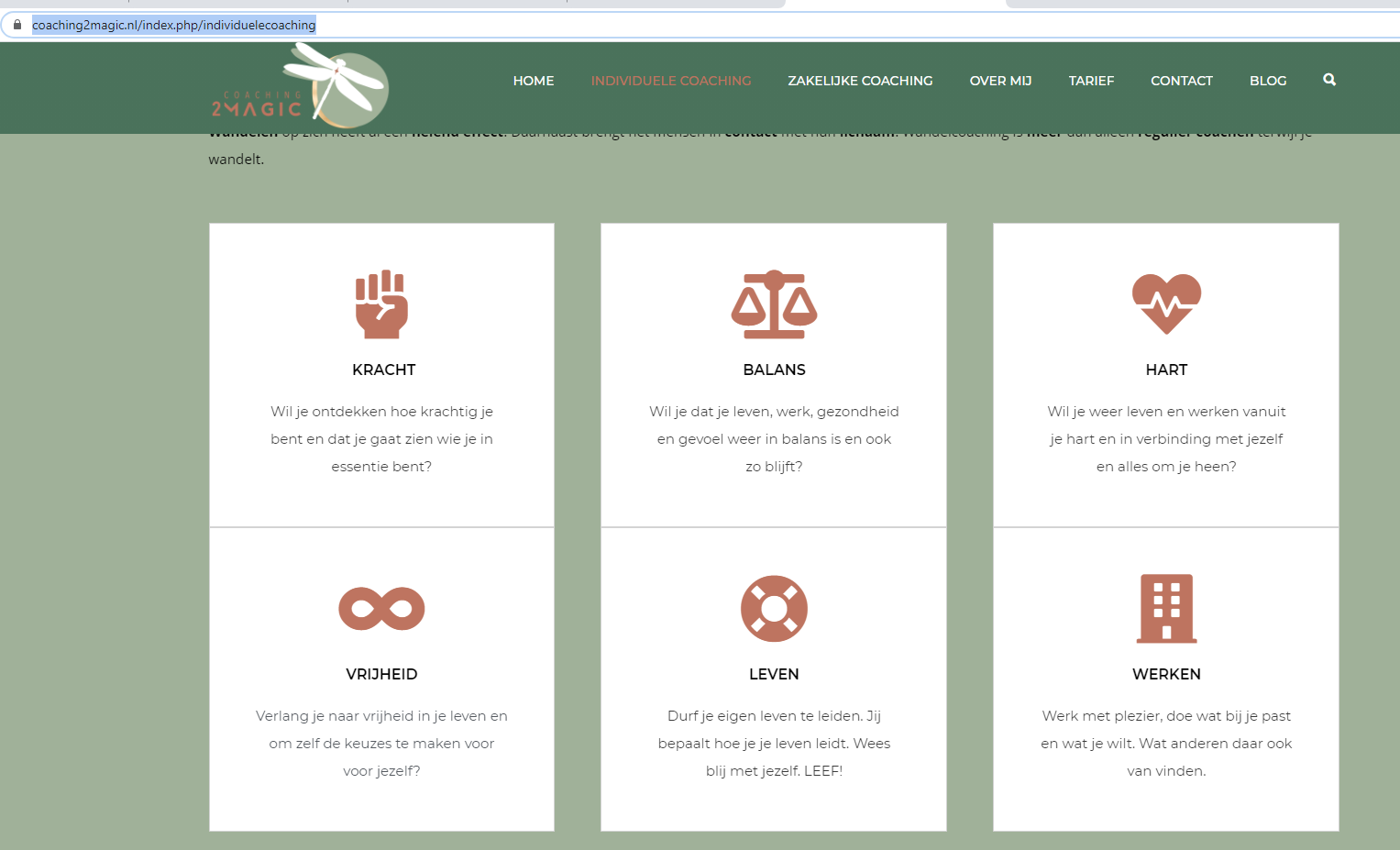Open the Contact menu item
This screenshot has width=1400, height=850.
click(1182, 81)
